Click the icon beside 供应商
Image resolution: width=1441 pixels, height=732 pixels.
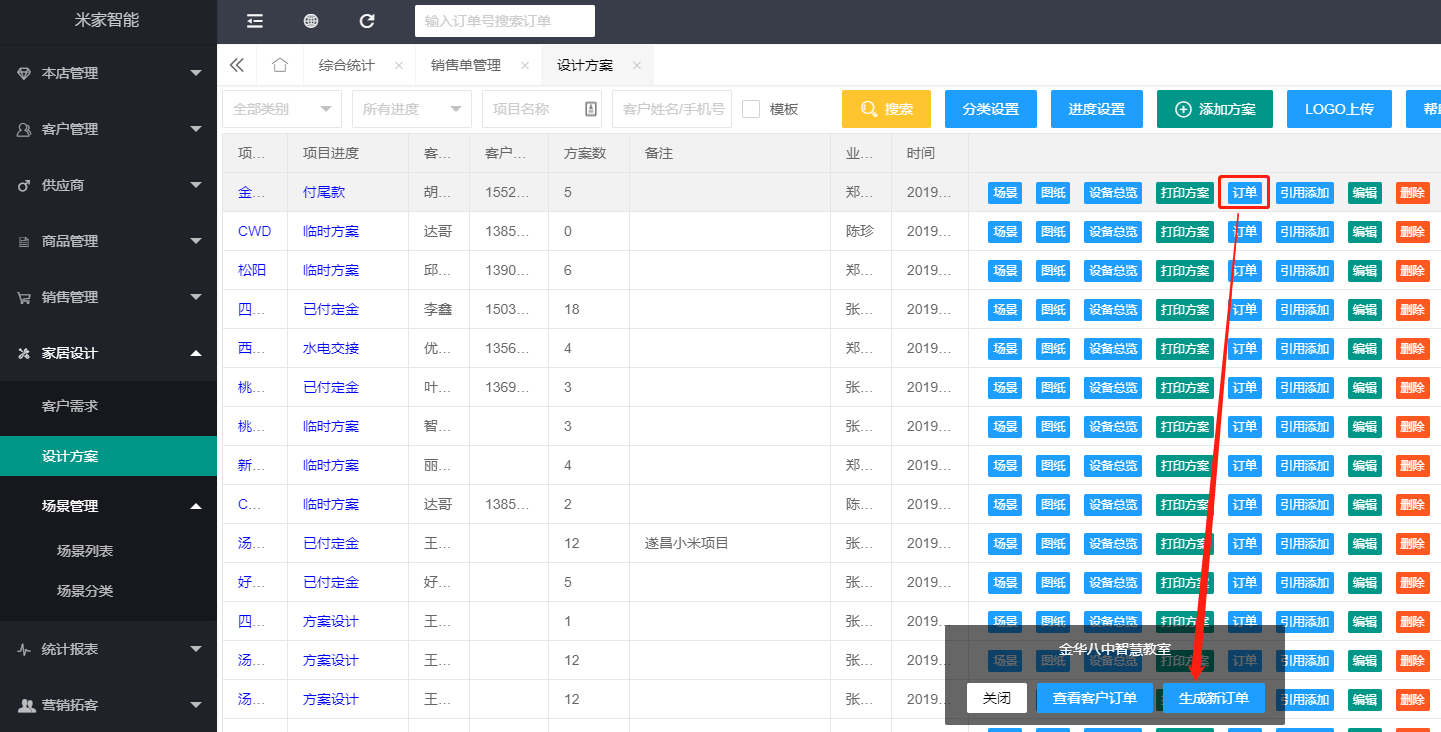[x=25, y=185]
